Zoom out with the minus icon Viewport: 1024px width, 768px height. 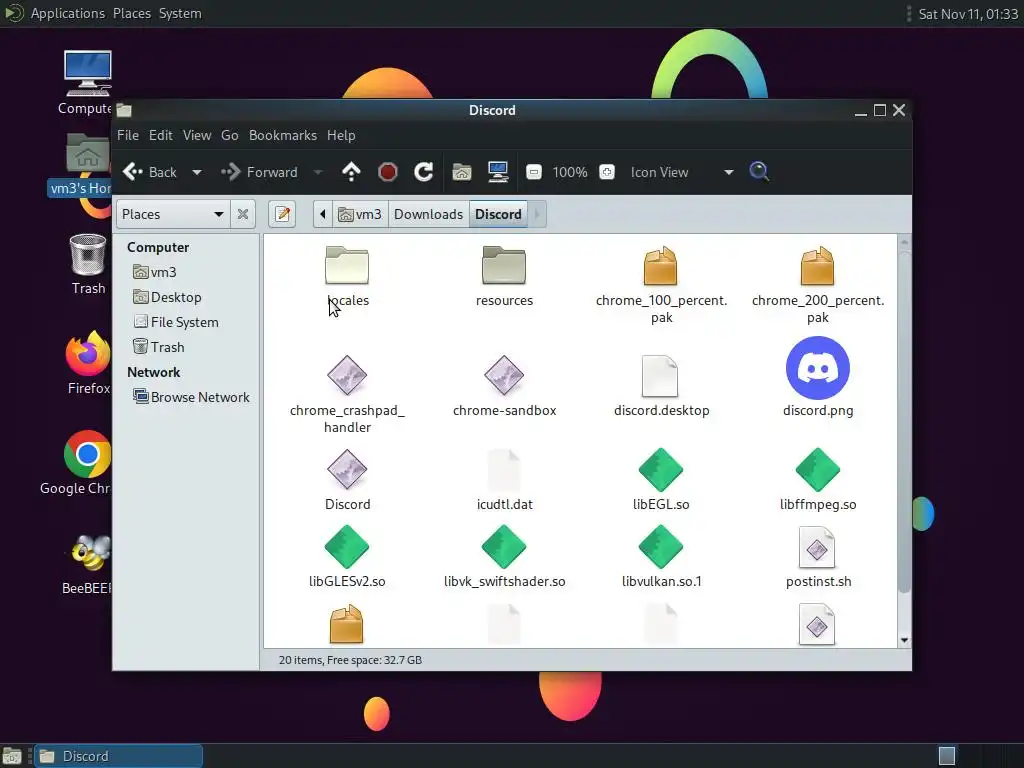tap(534, 172)
